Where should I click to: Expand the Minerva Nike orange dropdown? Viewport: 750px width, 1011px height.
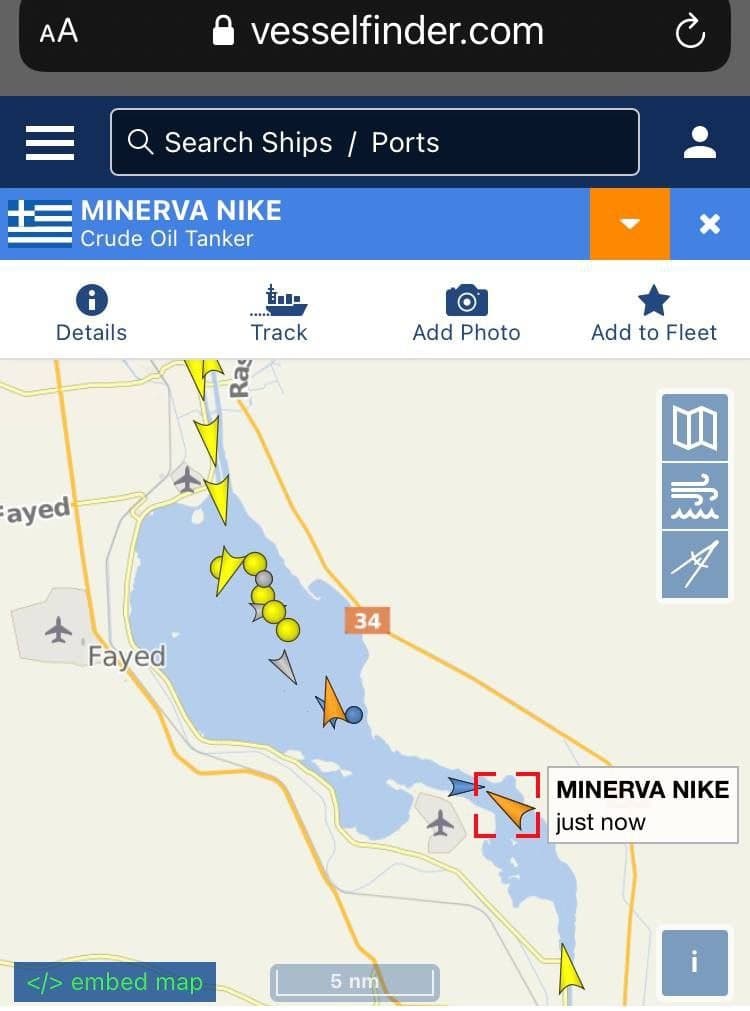(x=629, y=224)
